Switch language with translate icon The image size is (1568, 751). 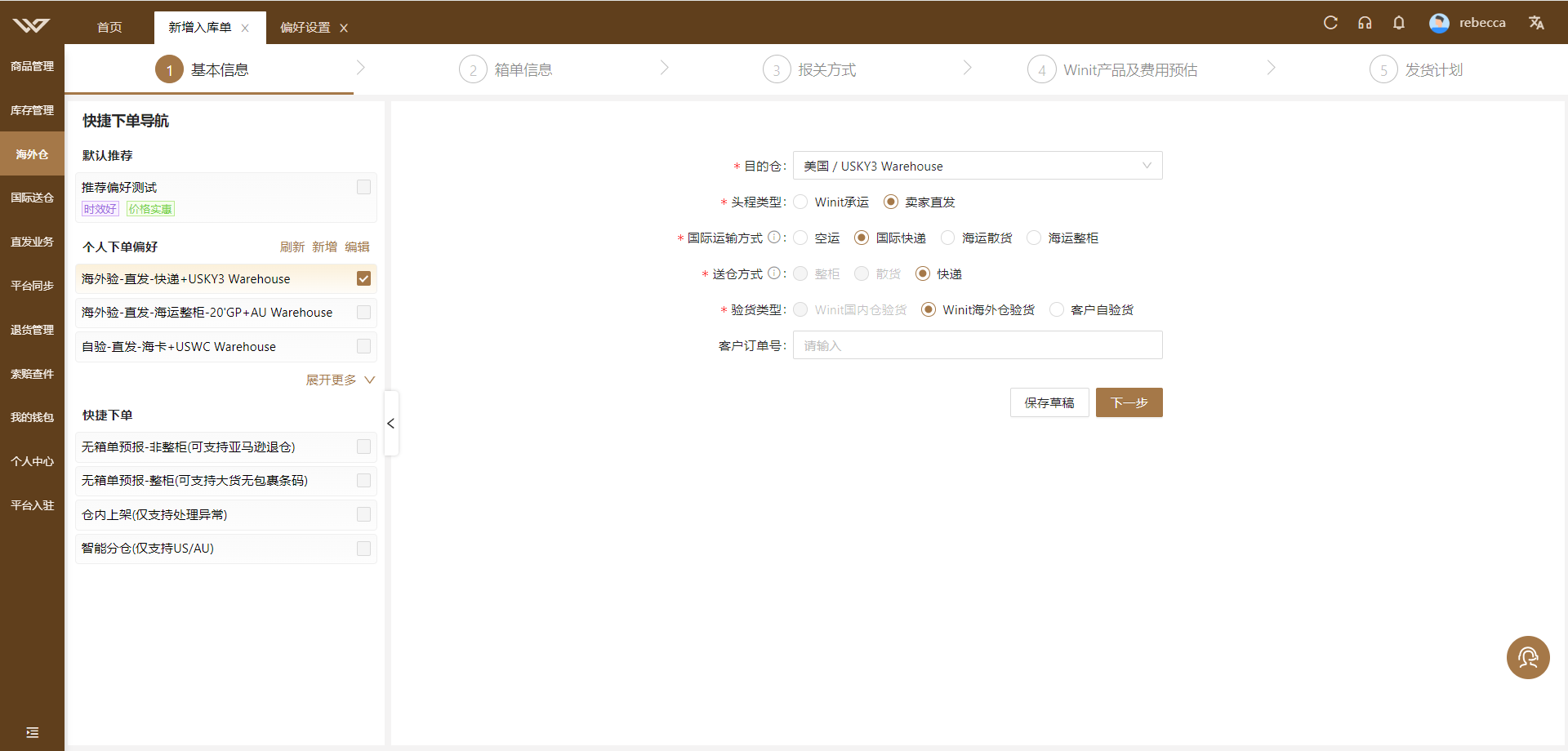click(x=1536, y=23)
